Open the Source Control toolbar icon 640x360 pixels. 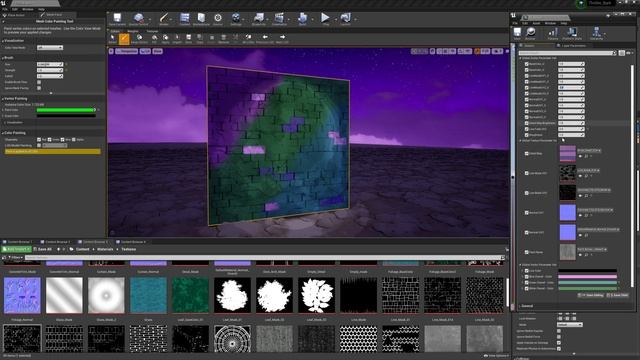[138, 19]
